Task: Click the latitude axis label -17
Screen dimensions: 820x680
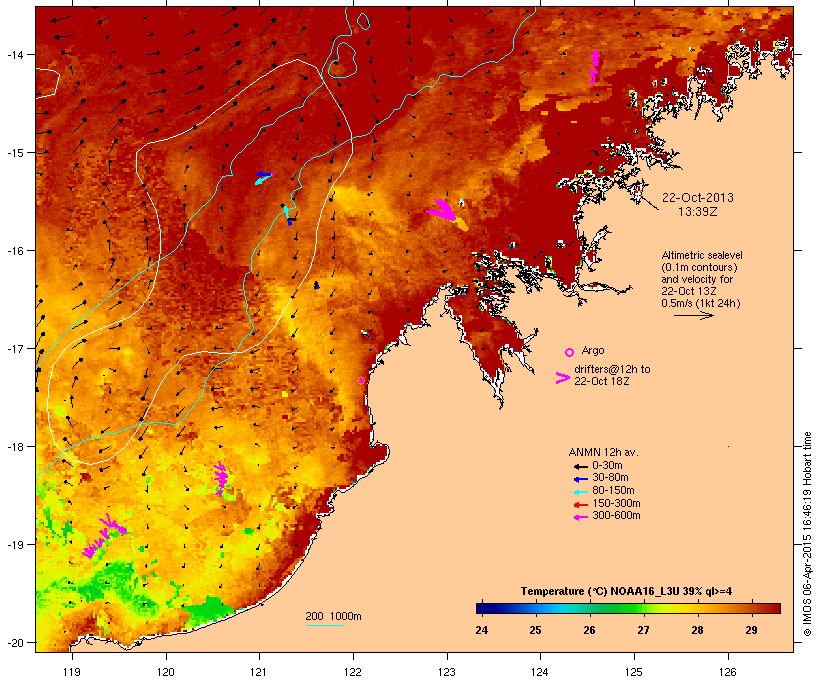Action: click(14, 348)
